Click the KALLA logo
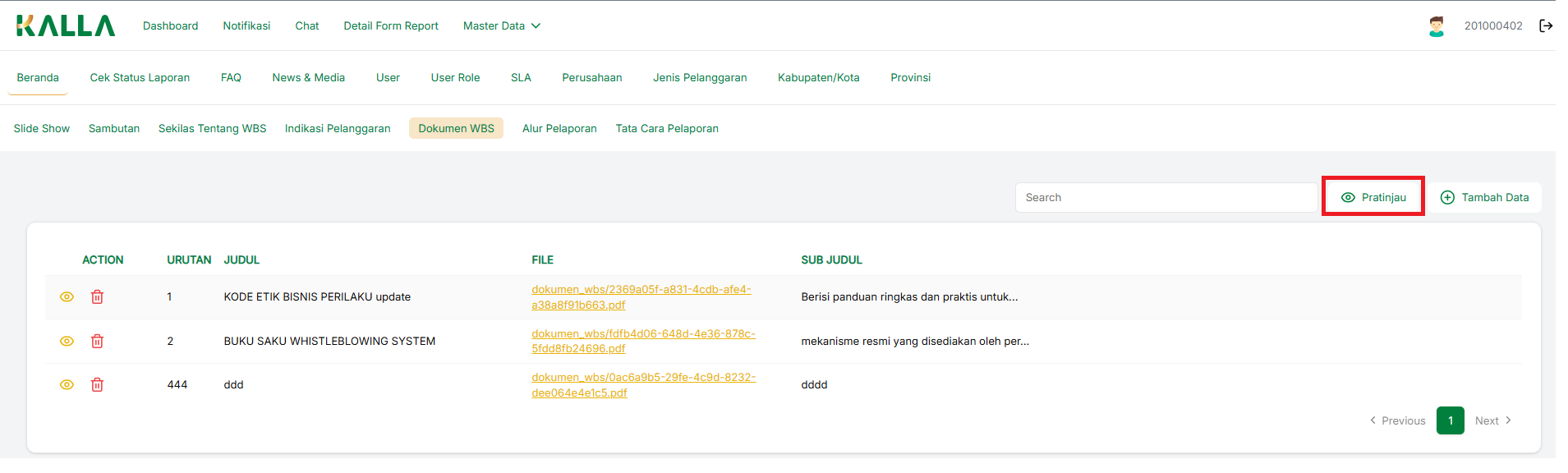This screenshot has width=1568, height=473. click(66, 26)
